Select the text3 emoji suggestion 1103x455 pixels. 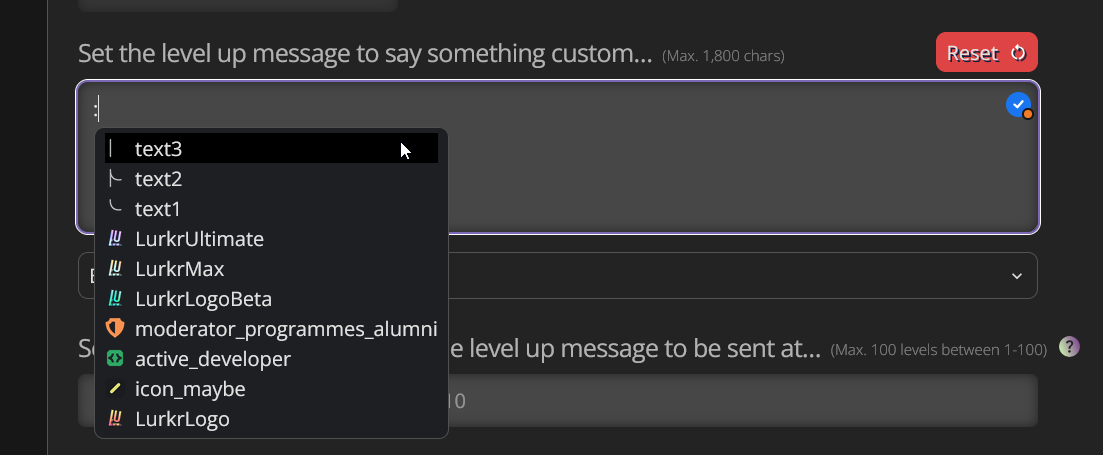coord(158,149)
